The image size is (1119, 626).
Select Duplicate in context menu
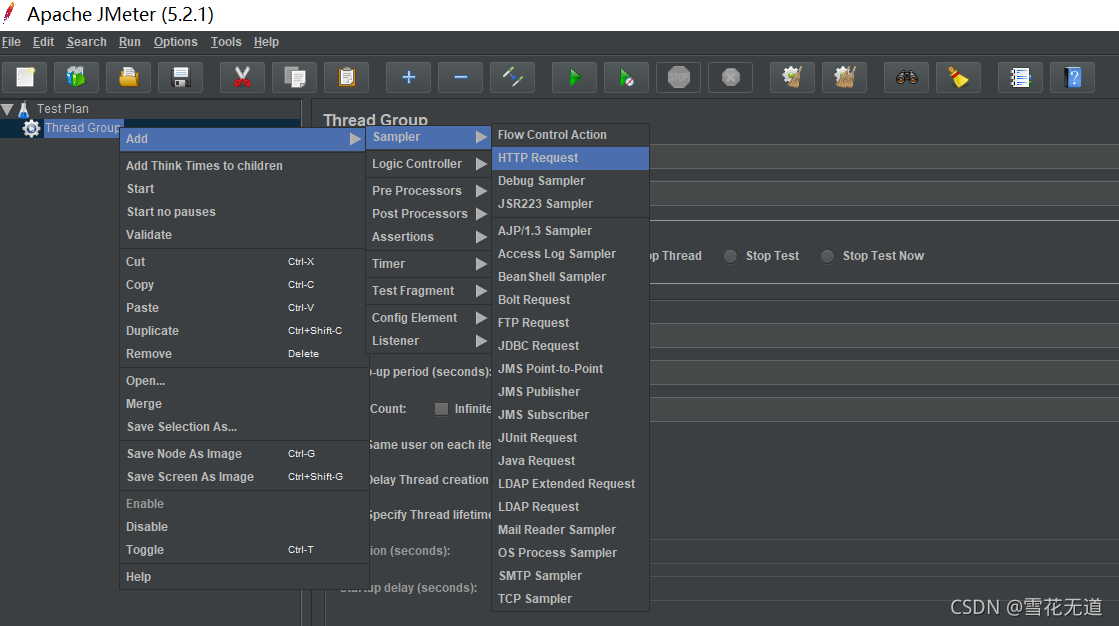coord(243,331)
